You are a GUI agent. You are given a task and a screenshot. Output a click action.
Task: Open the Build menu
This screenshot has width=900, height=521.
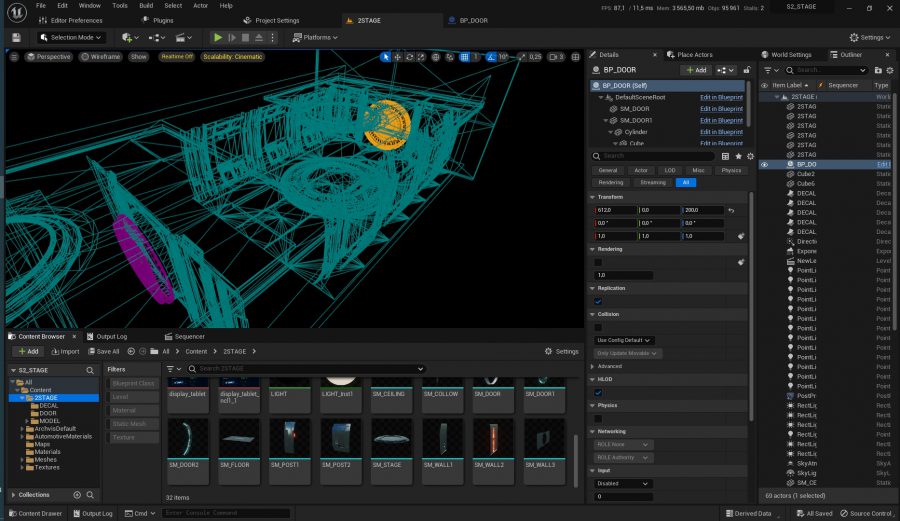[146, 6]
